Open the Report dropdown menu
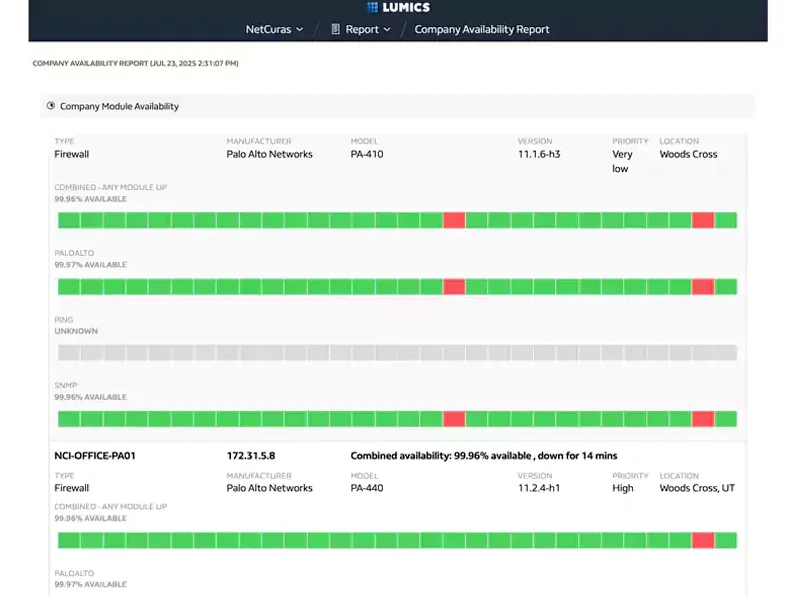The height and width of the screenshot is (596, 795). pos(361,29)
